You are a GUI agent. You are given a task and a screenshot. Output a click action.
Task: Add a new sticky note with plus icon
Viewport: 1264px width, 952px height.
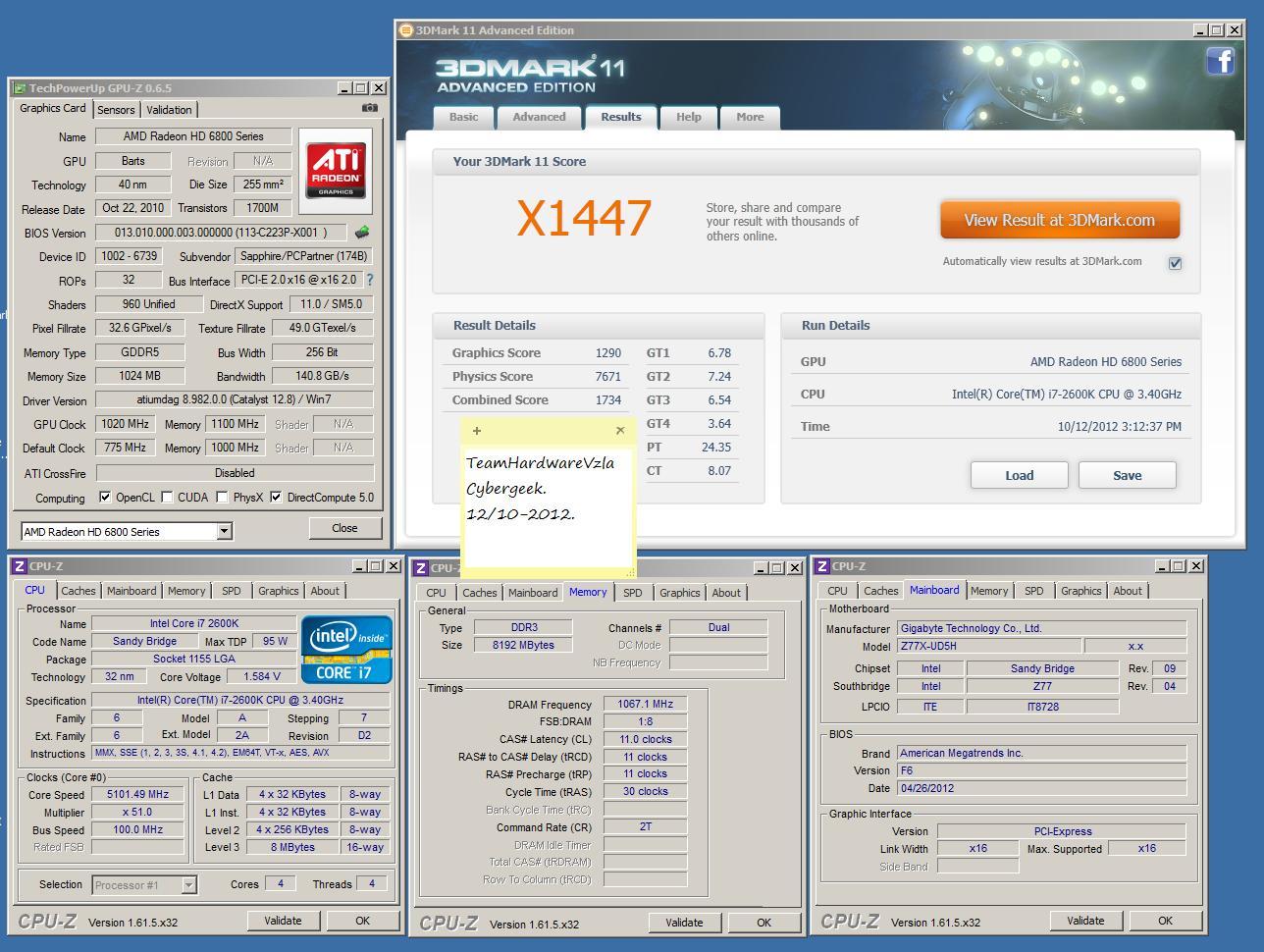click(x=477, y=431)
